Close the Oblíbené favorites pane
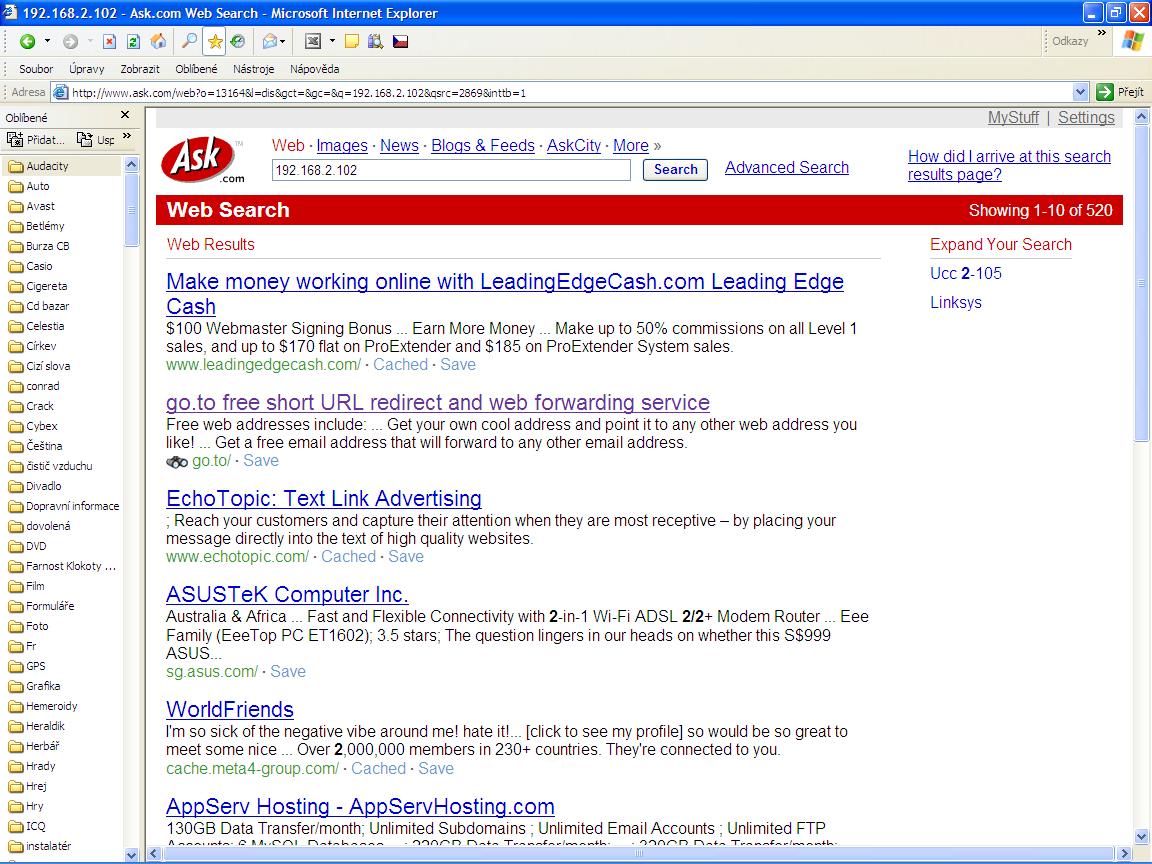Screen dimensions: 1152x864 click(x=125, y=115)
